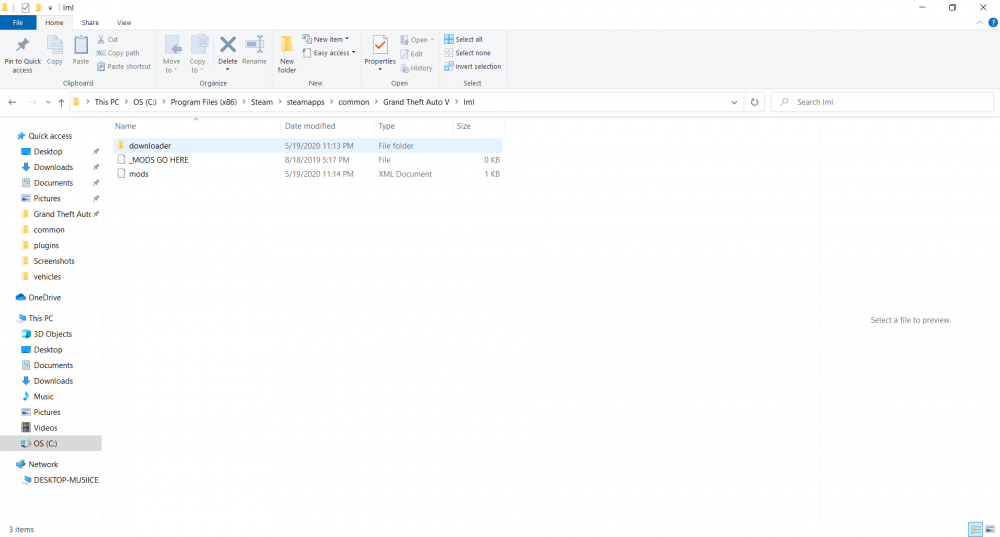This screenshot has height=537, width=1000.
Task: Select This PC in navigation pane
Action: click(40, 318)
